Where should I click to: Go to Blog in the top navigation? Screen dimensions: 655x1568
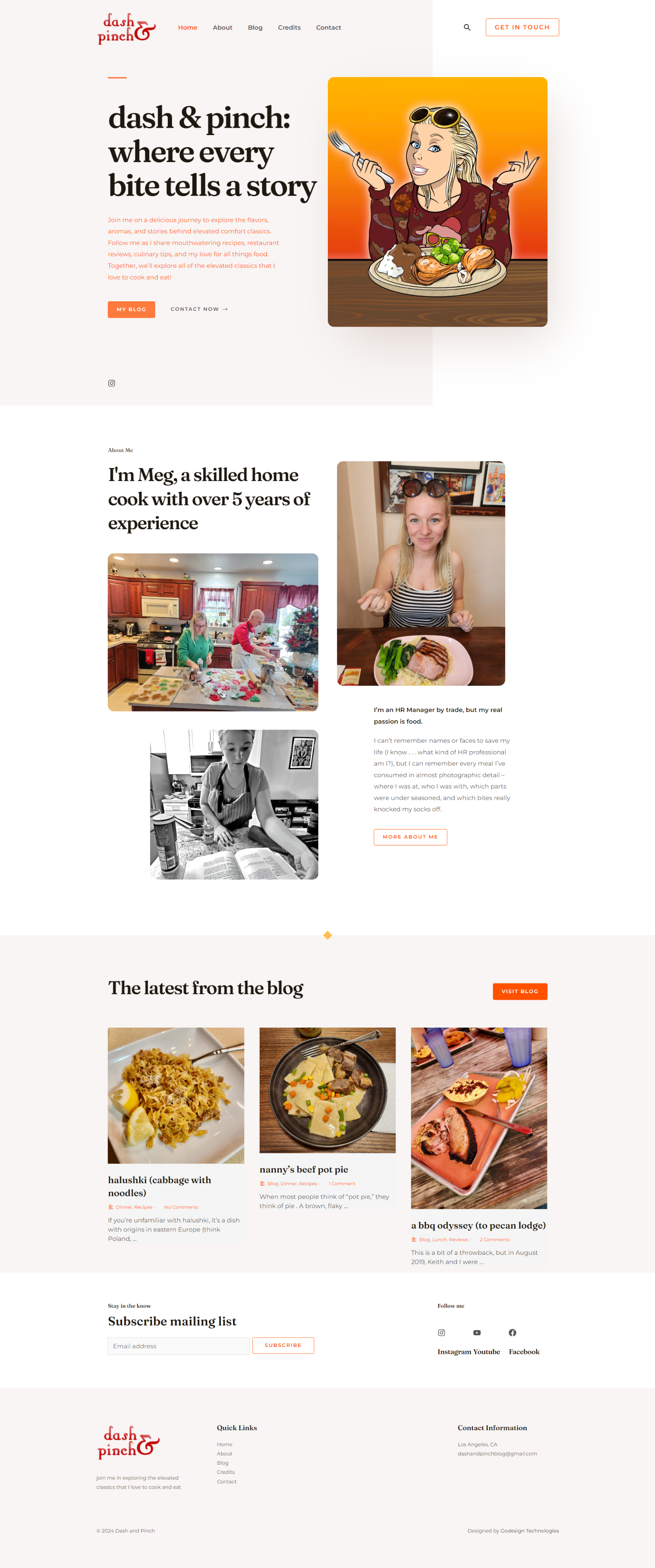point(255,27)
